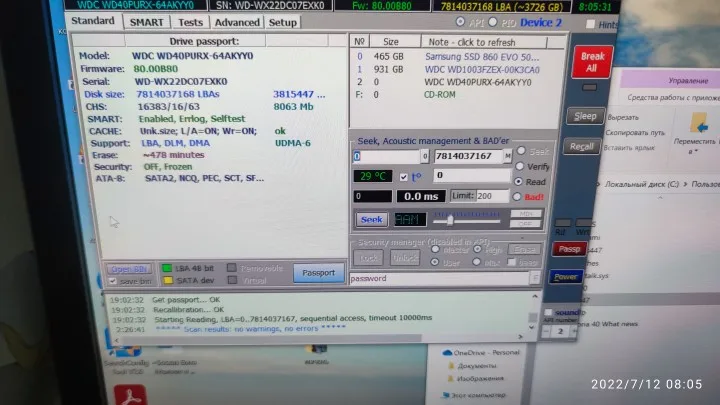
Task: Open the SMART tab
Action: (146, 22)
